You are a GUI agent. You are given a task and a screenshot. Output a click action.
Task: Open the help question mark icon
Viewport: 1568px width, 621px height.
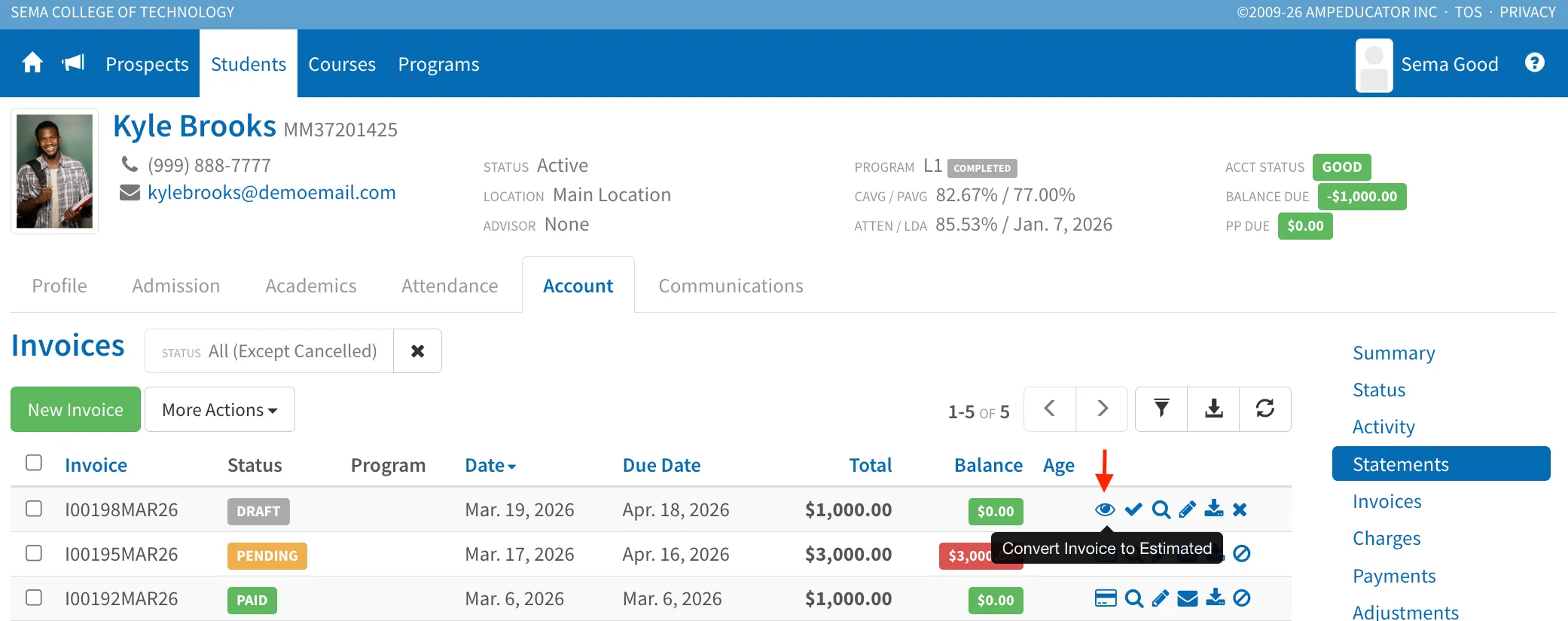[x=1535, y=63]
